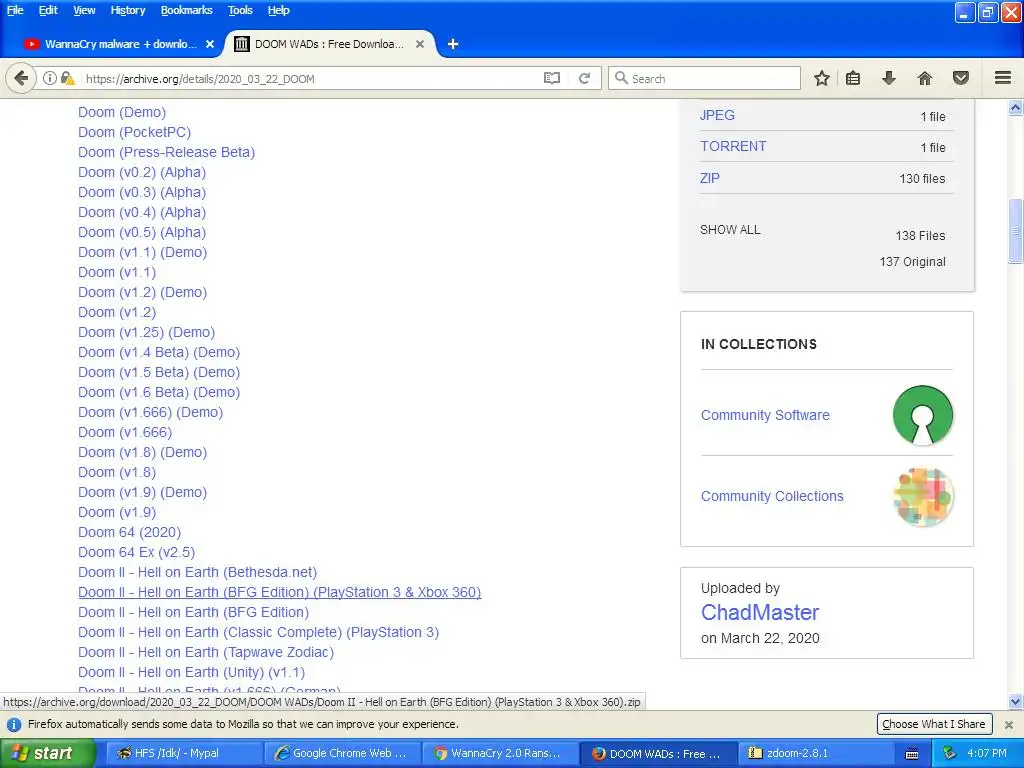Viewport: 1024px width, 768px height.
Task: Close the DOOM WADs tab
Action: tap(420, 44)
